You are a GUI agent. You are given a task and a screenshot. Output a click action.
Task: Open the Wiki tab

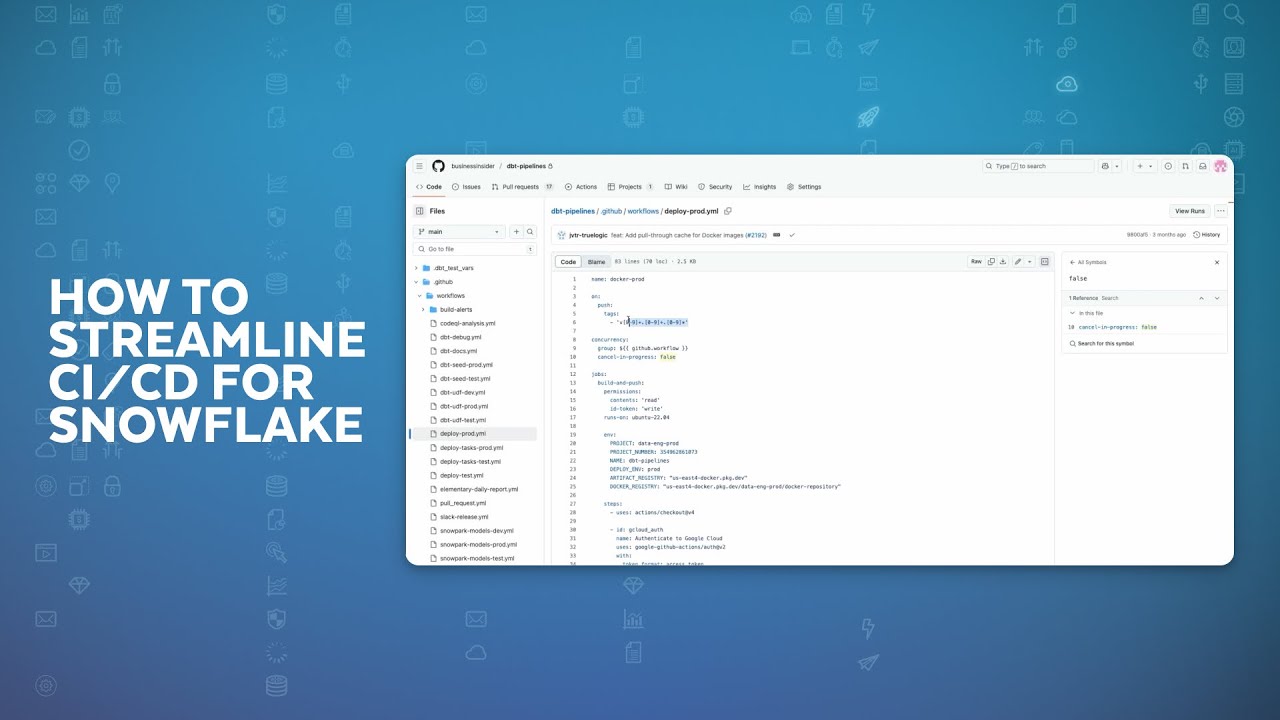(x=676, y=187)
